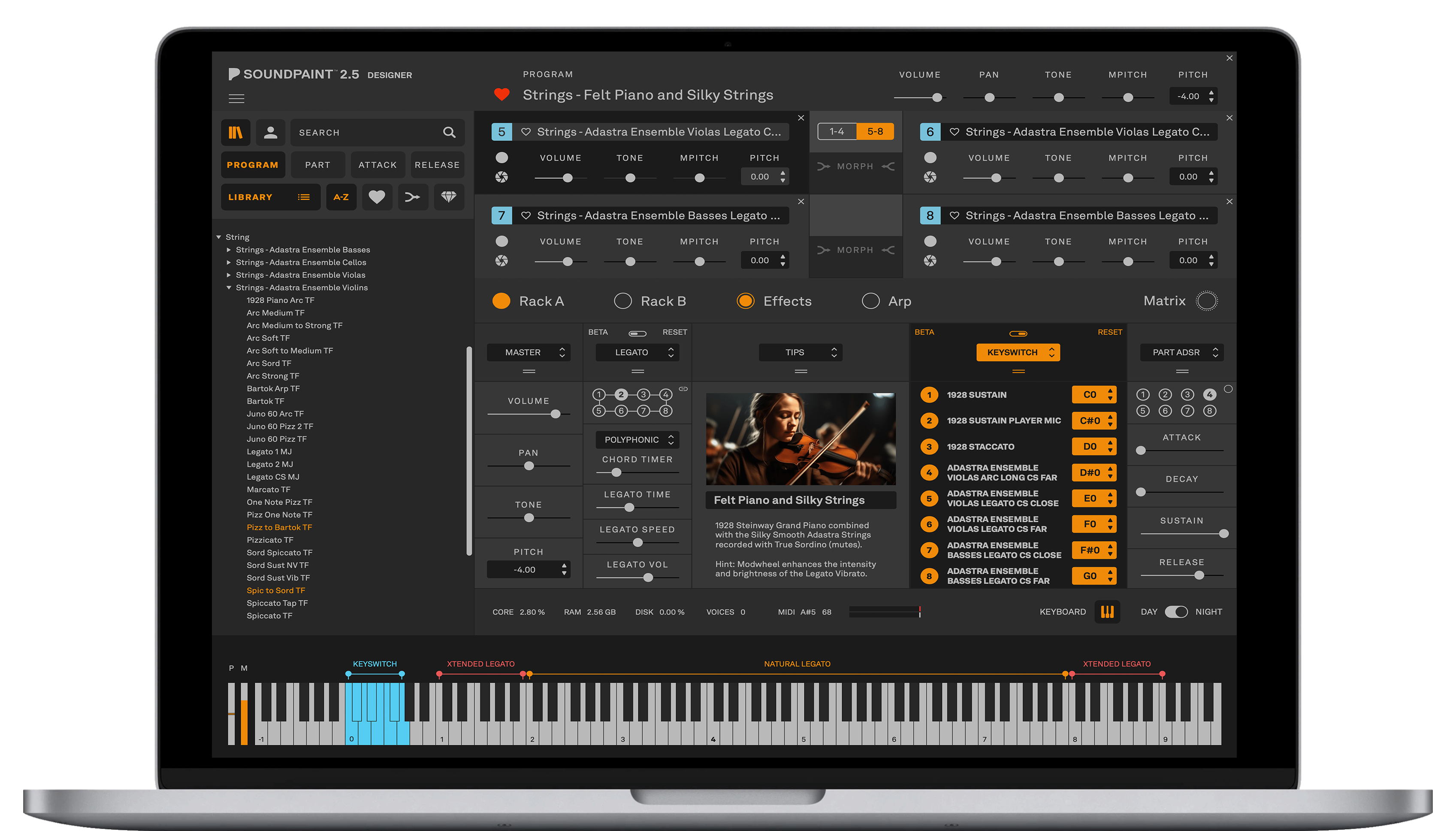Collapse the String tree category
This screenshot has height=831, width=1456.
(x=219, y=238)
